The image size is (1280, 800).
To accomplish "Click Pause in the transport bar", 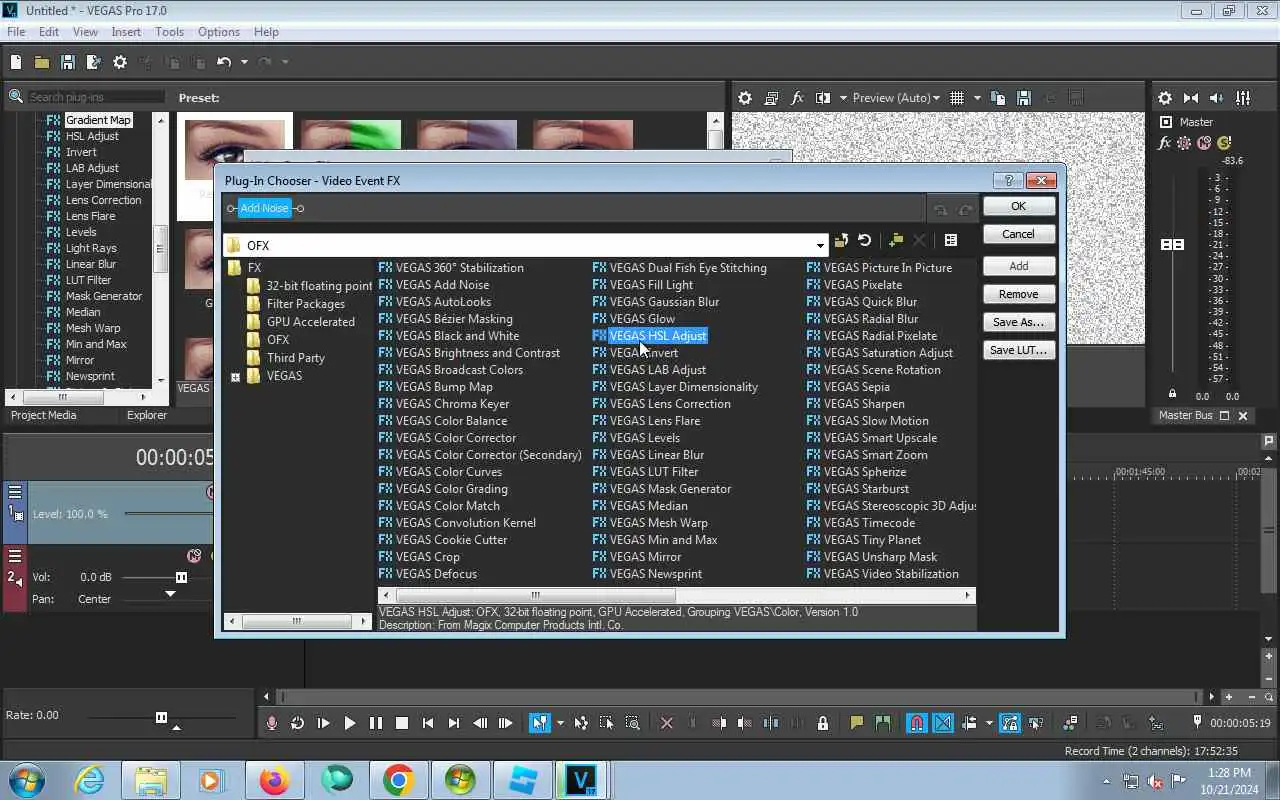I will (x=376, y=723).
